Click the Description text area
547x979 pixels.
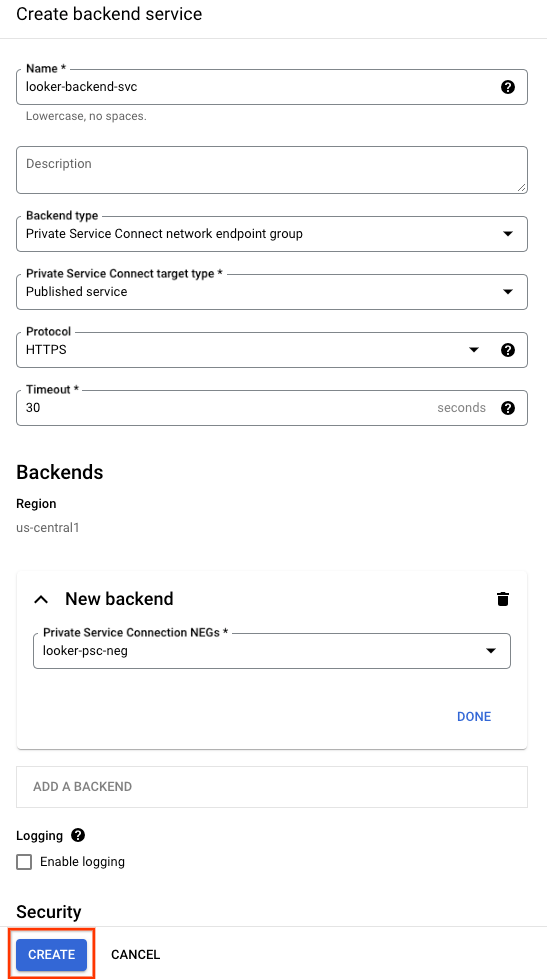click(x=272, y=170)
